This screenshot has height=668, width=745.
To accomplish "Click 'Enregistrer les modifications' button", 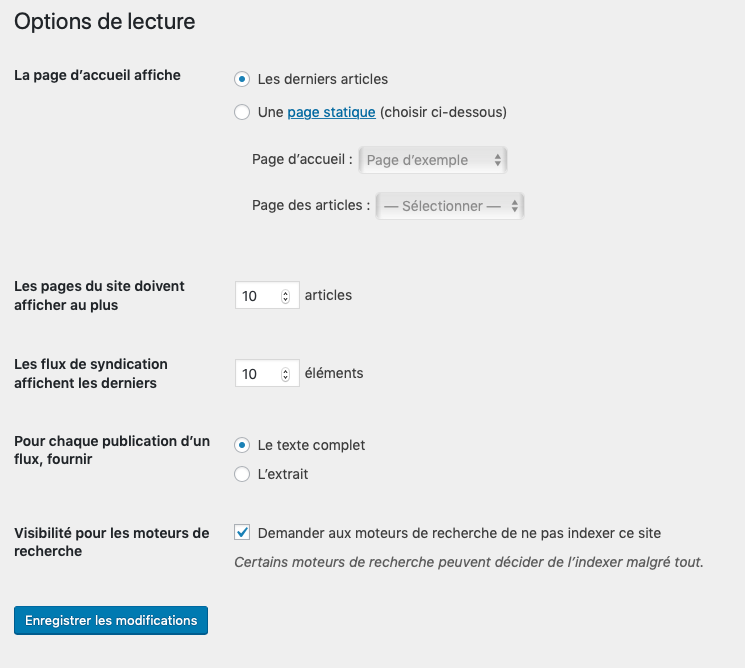I will tap(111, 621).
